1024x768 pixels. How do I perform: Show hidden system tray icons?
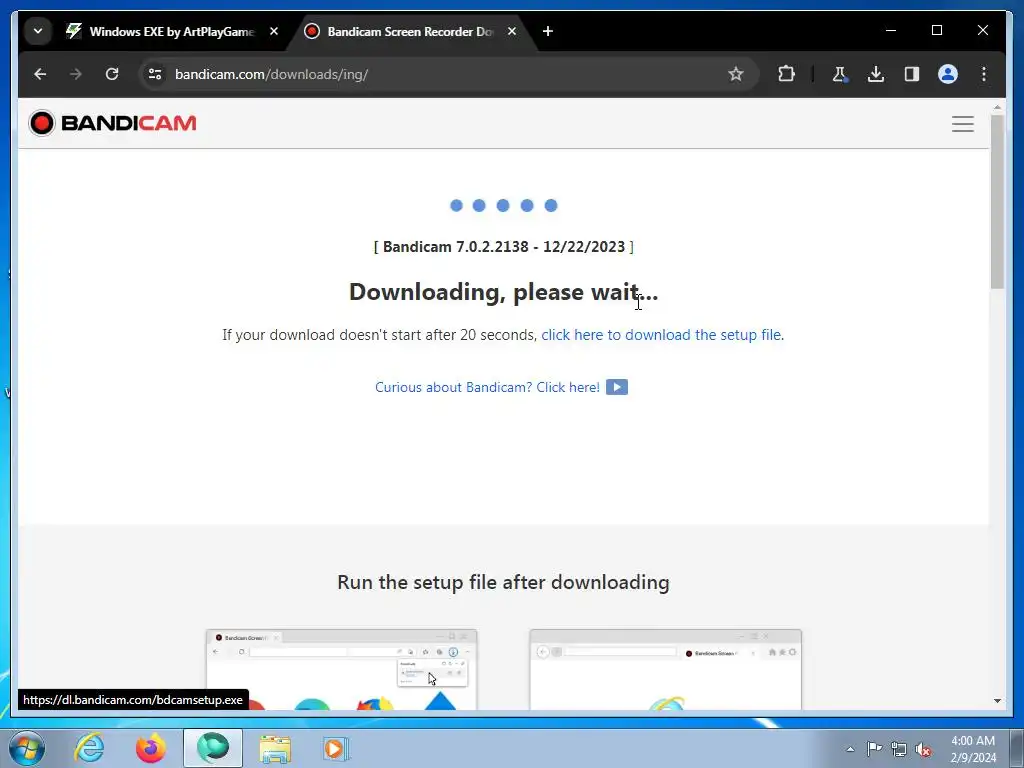click(x=850, y=749)
